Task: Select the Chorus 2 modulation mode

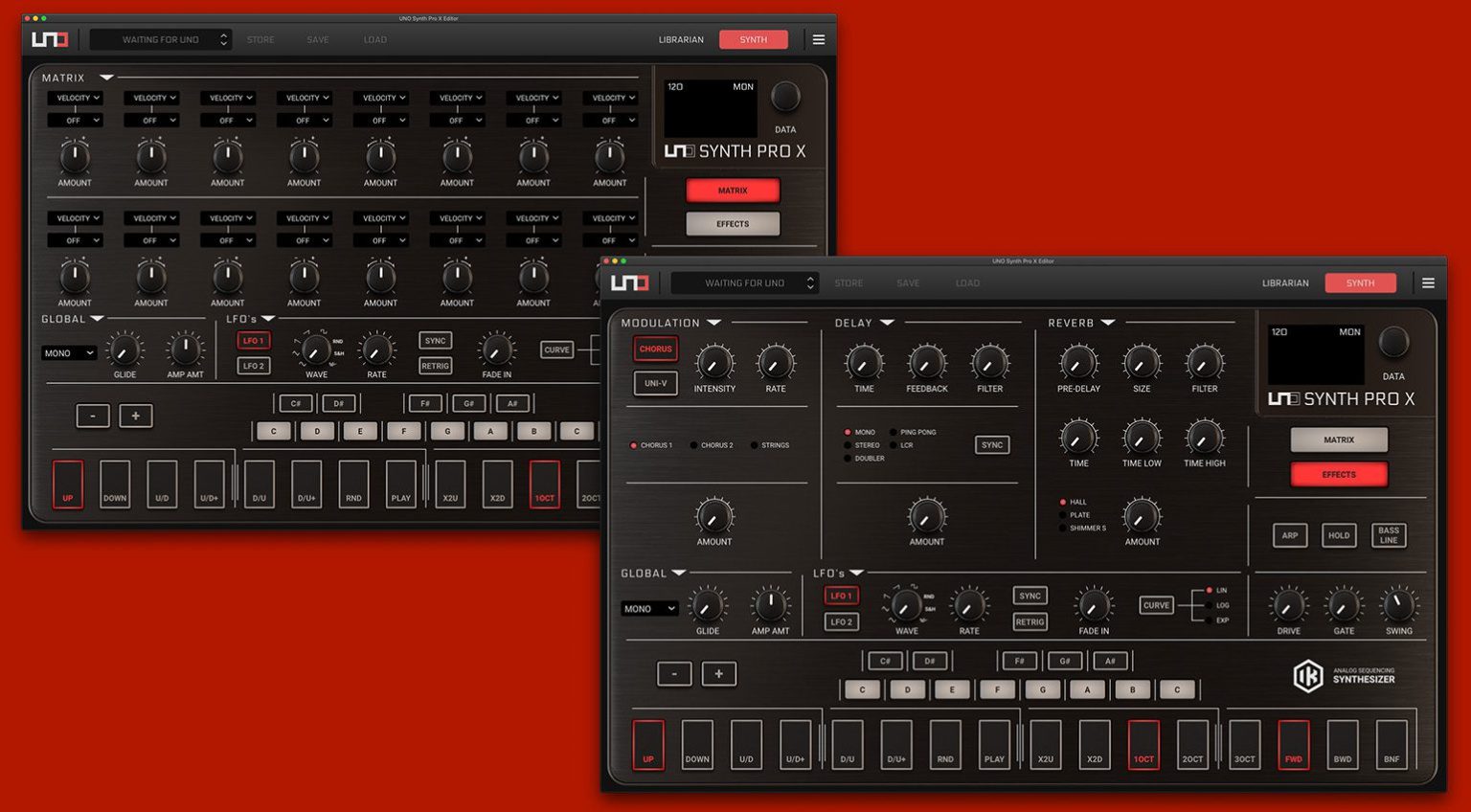Action: point(713,444)
